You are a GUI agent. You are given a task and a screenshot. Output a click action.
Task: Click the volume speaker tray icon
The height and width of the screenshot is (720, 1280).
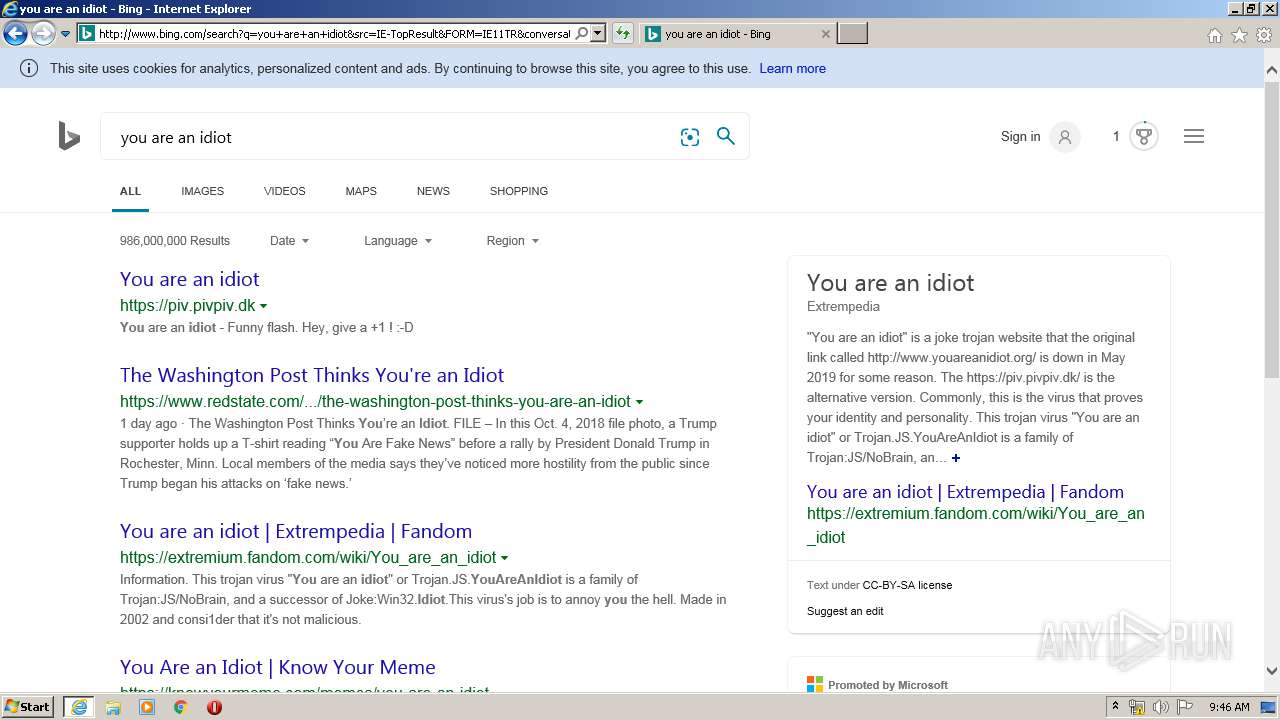1161,707
